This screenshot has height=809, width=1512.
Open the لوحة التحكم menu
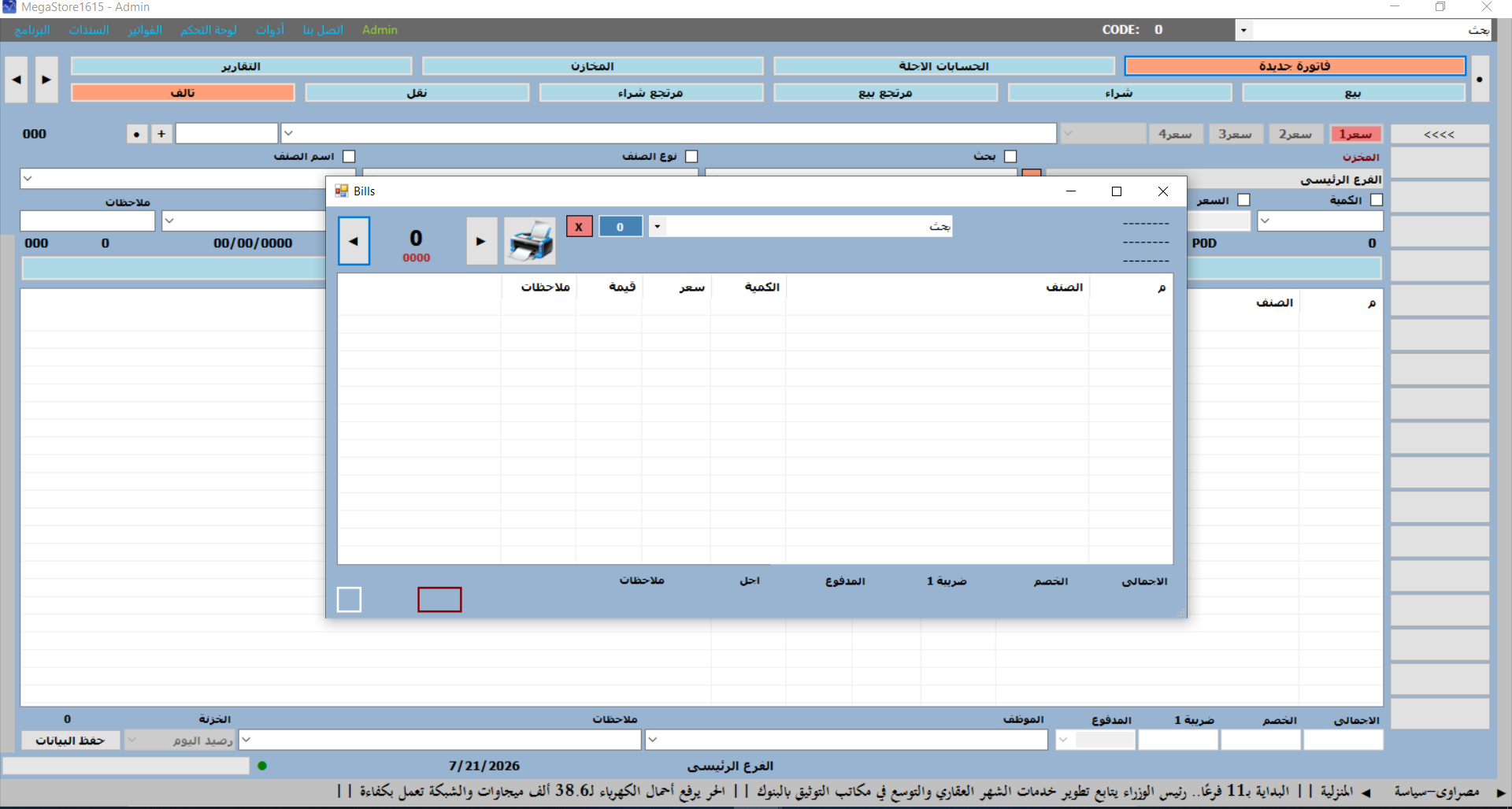(208, 30)
